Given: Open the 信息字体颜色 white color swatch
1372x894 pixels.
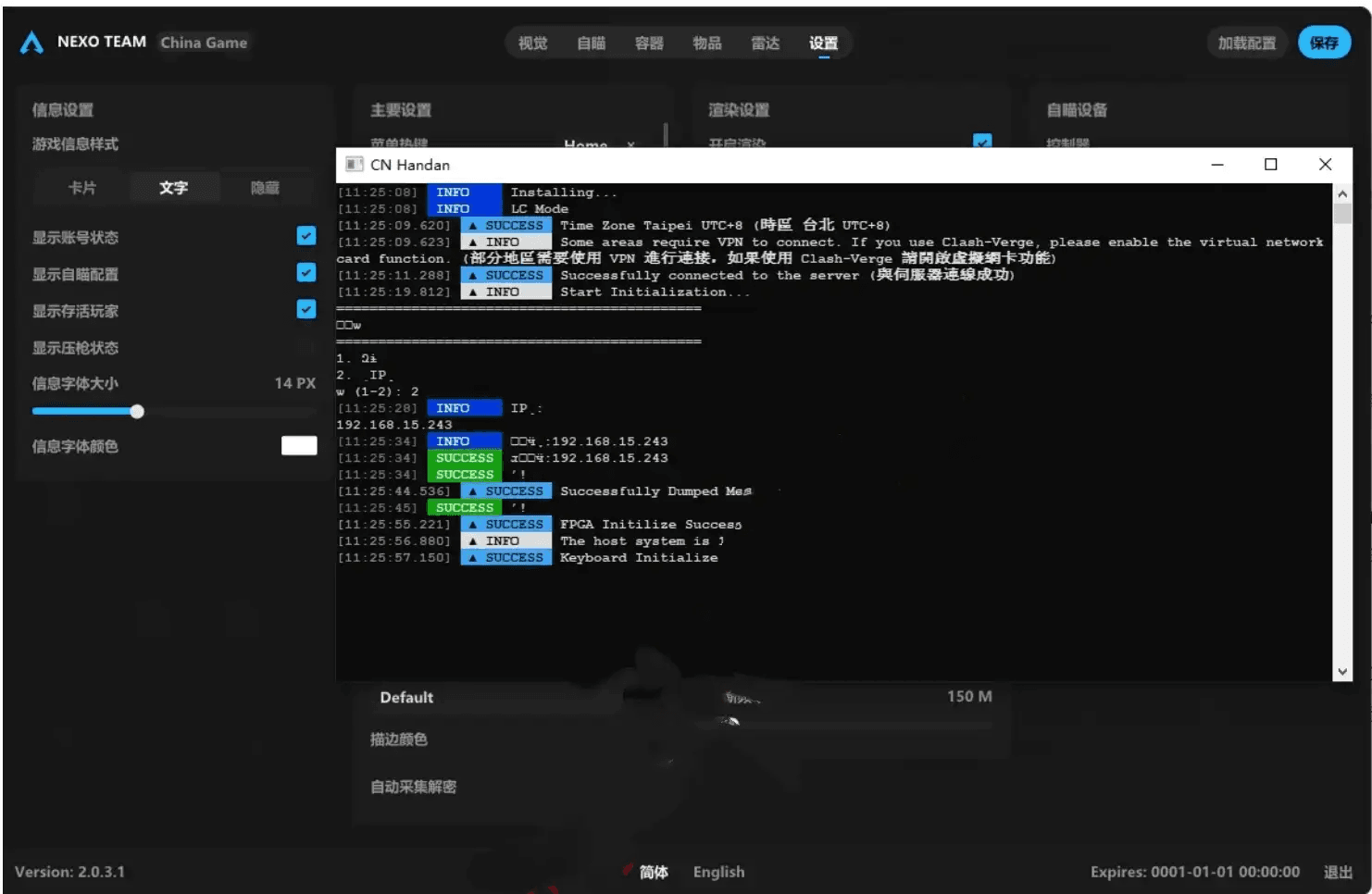Looking at the screenshot, I should (298, 446).
